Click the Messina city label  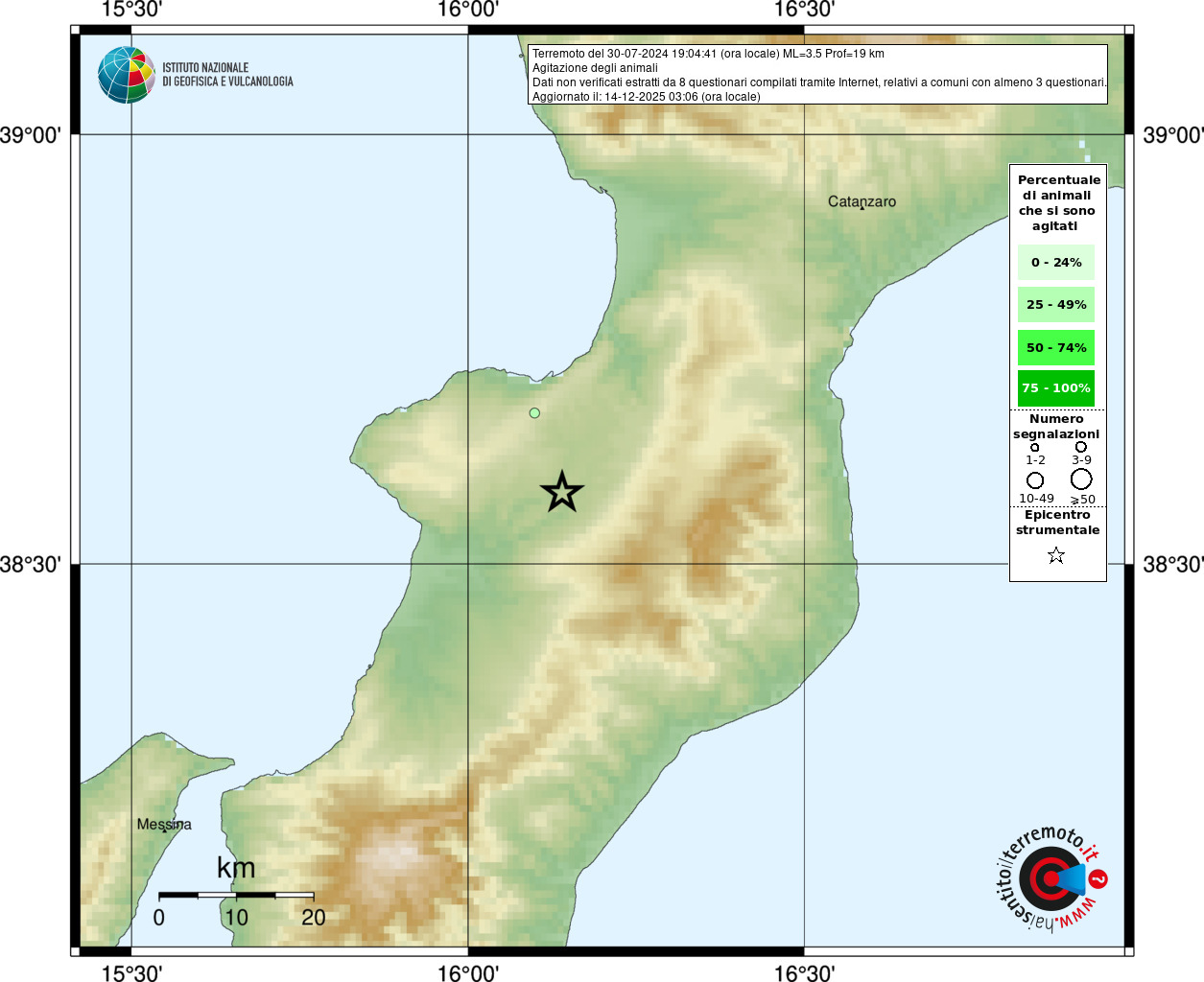pos(164,825)
